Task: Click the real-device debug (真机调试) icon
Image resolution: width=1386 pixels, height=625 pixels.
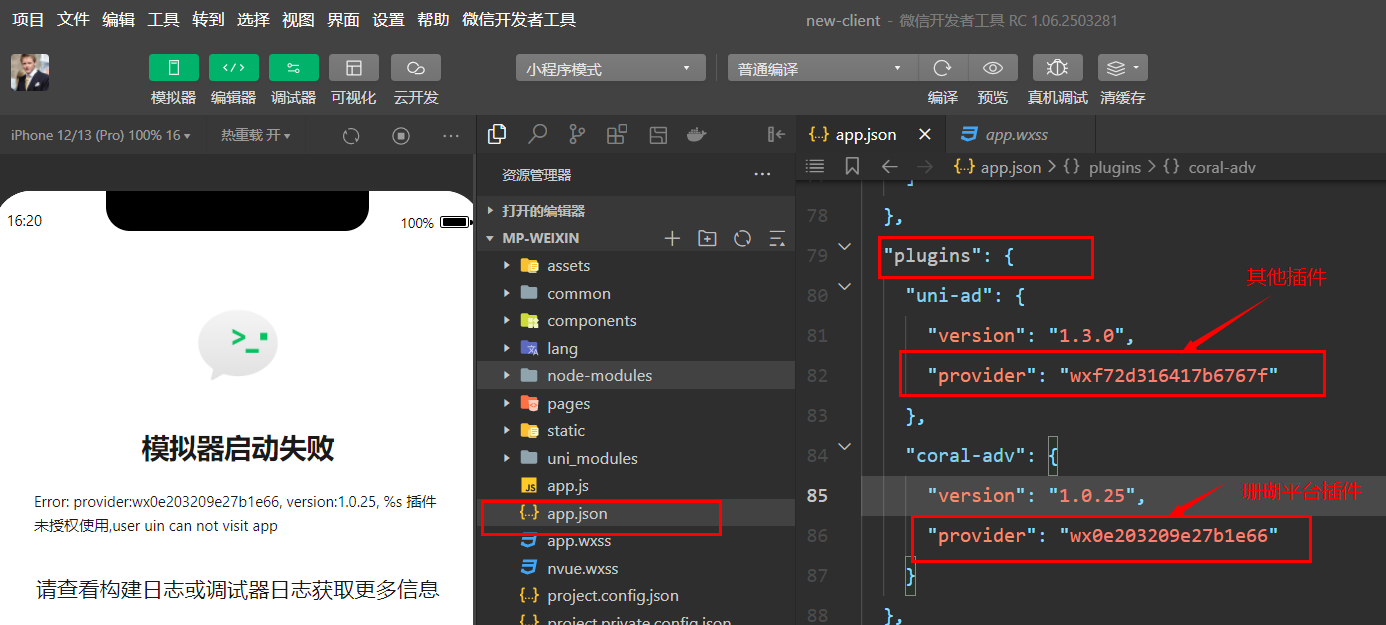Action: pos(1057,68)
